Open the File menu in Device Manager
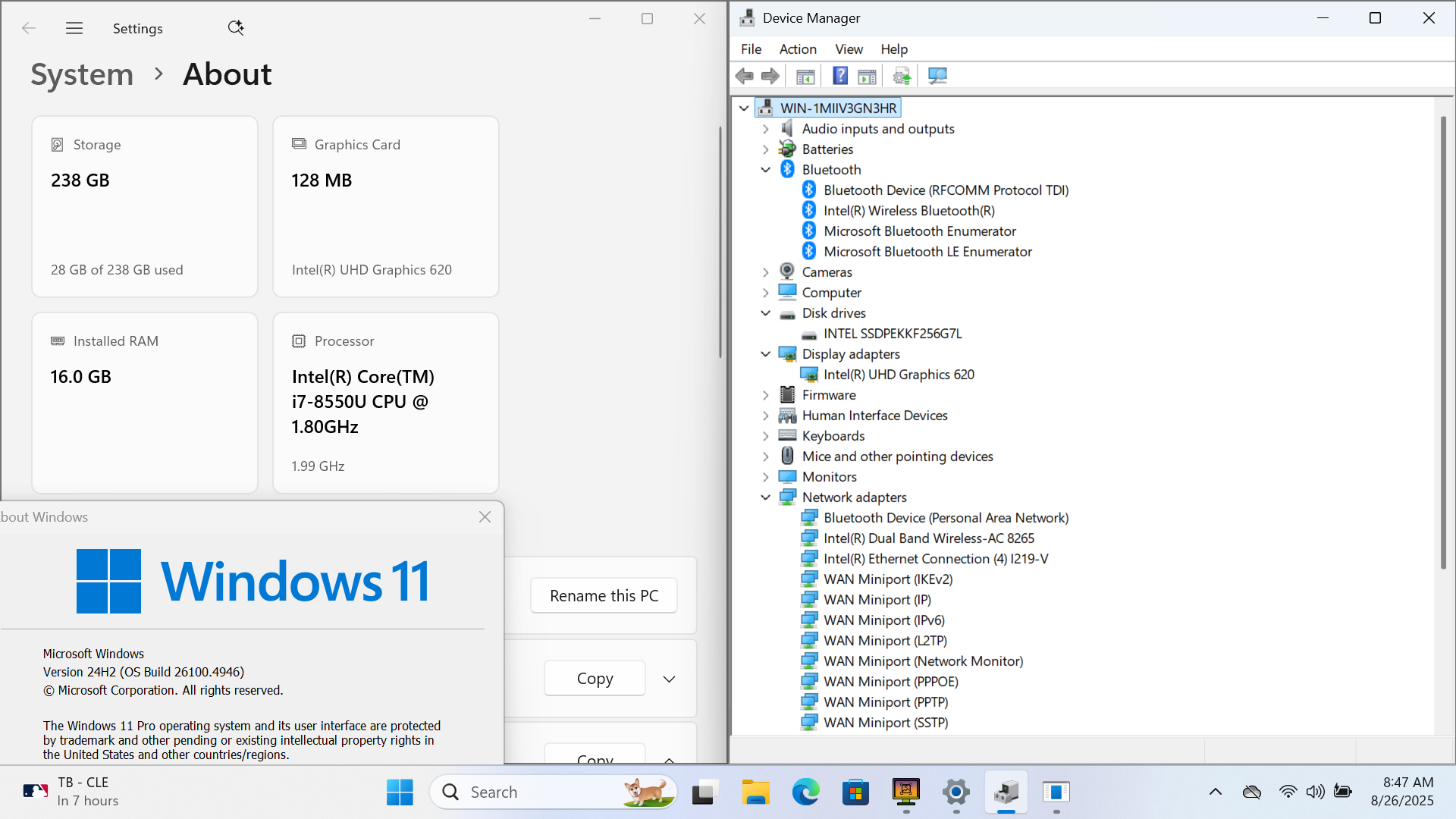This screenshot has width=1456, height=819. coord(751,49)
